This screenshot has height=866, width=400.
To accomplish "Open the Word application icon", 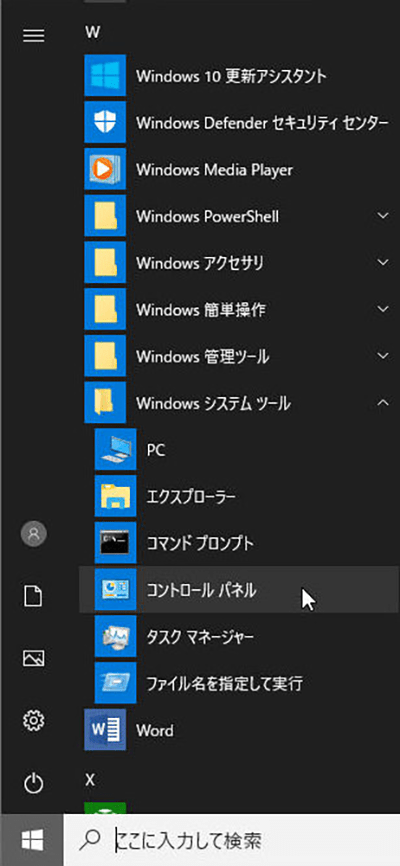I will [105, 730].
